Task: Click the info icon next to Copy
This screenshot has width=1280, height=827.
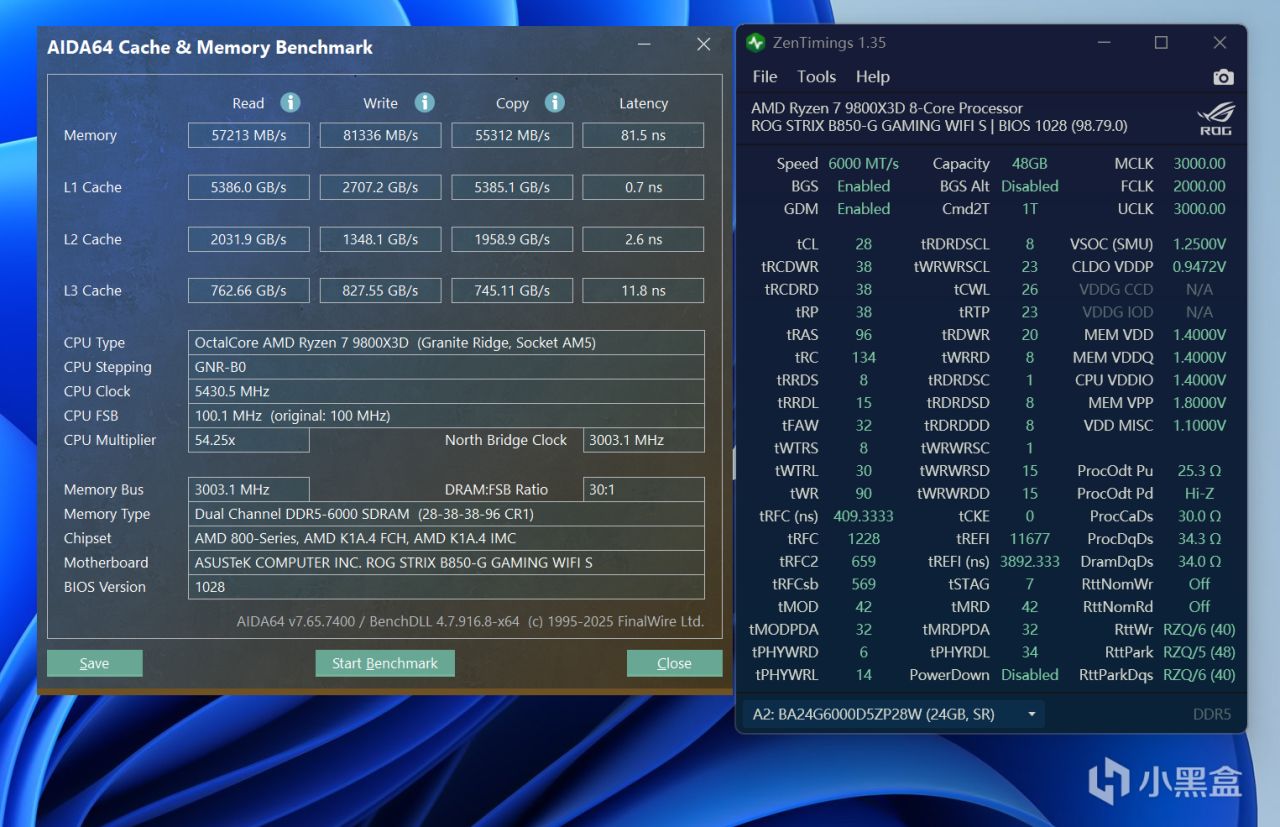Action: click(554, 103)
